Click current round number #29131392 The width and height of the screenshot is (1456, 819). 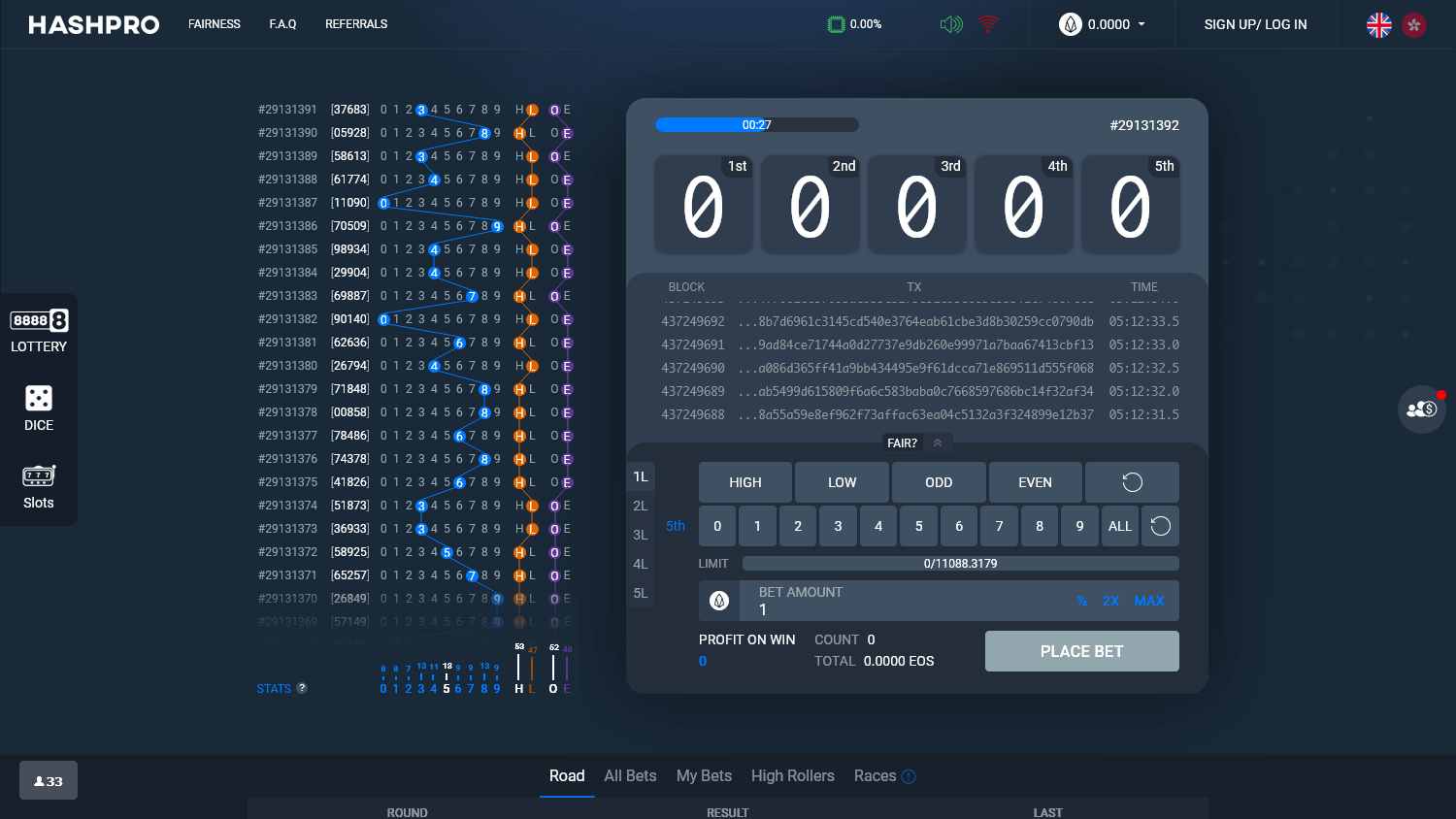click(x=1144, y=125)
